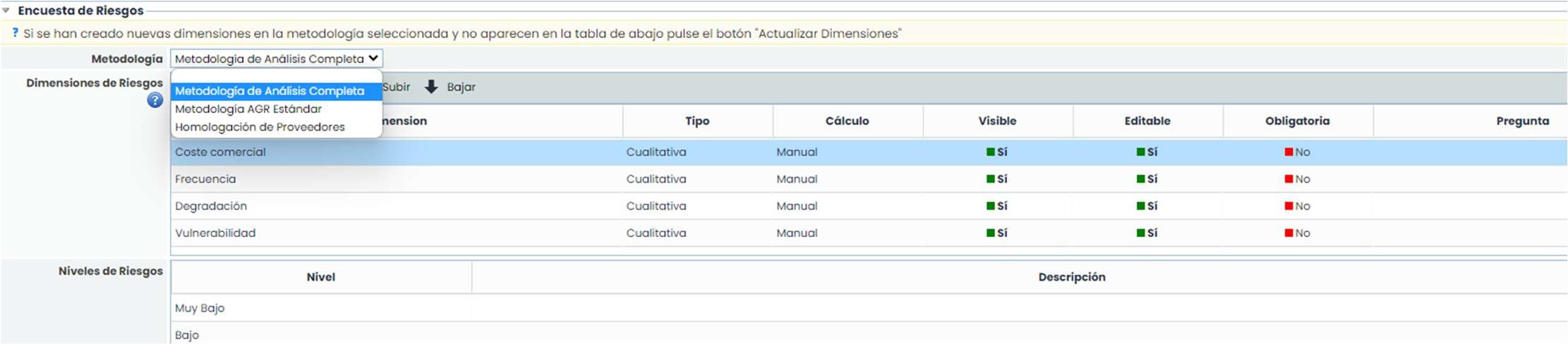This screenshot has height=345, width=1568.
Task: Toggle Obligatoria indicator for Degradación row
Action: (1289, 206)
